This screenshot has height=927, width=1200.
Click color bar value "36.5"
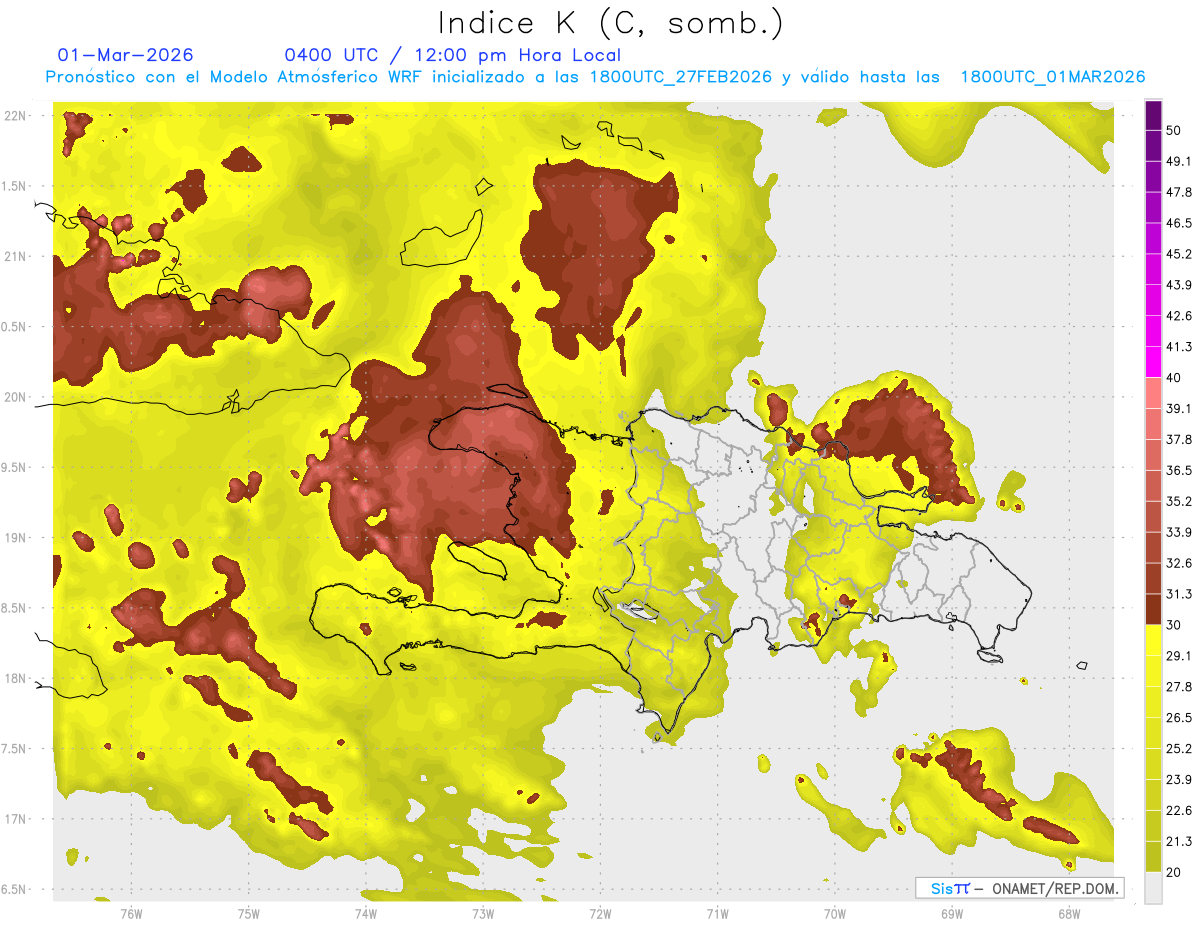(x=1179, y=470)
